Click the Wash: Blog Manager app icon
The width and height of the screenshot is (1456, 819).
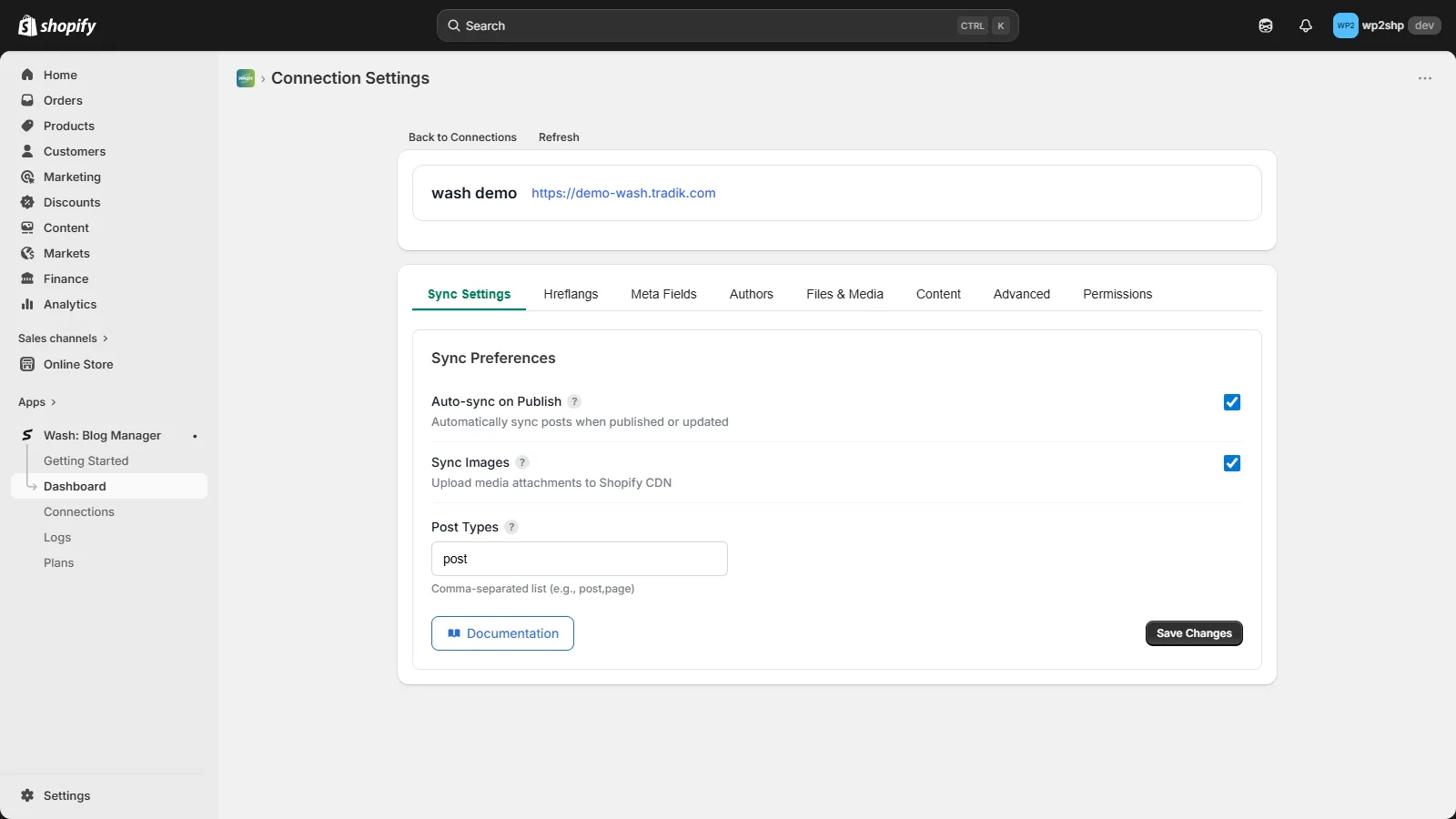click(x=27, y=435)
